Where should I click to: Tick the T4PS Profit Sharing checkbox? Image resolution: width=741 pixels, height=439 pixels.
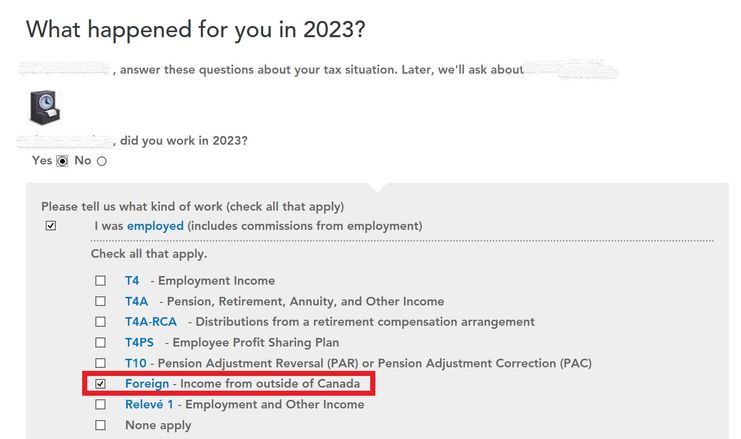point(100,342)
